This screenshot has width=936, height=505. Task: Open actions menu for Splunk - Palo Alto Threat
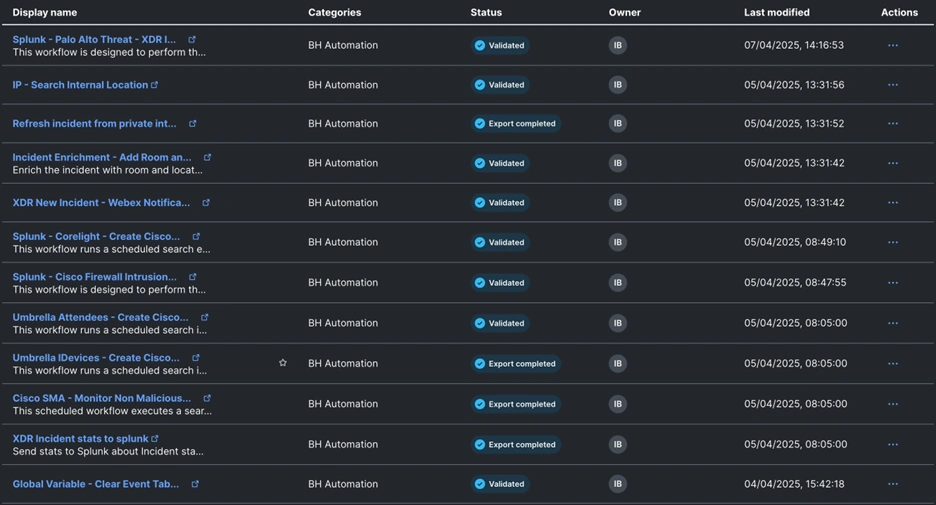(x=893, y=45)
